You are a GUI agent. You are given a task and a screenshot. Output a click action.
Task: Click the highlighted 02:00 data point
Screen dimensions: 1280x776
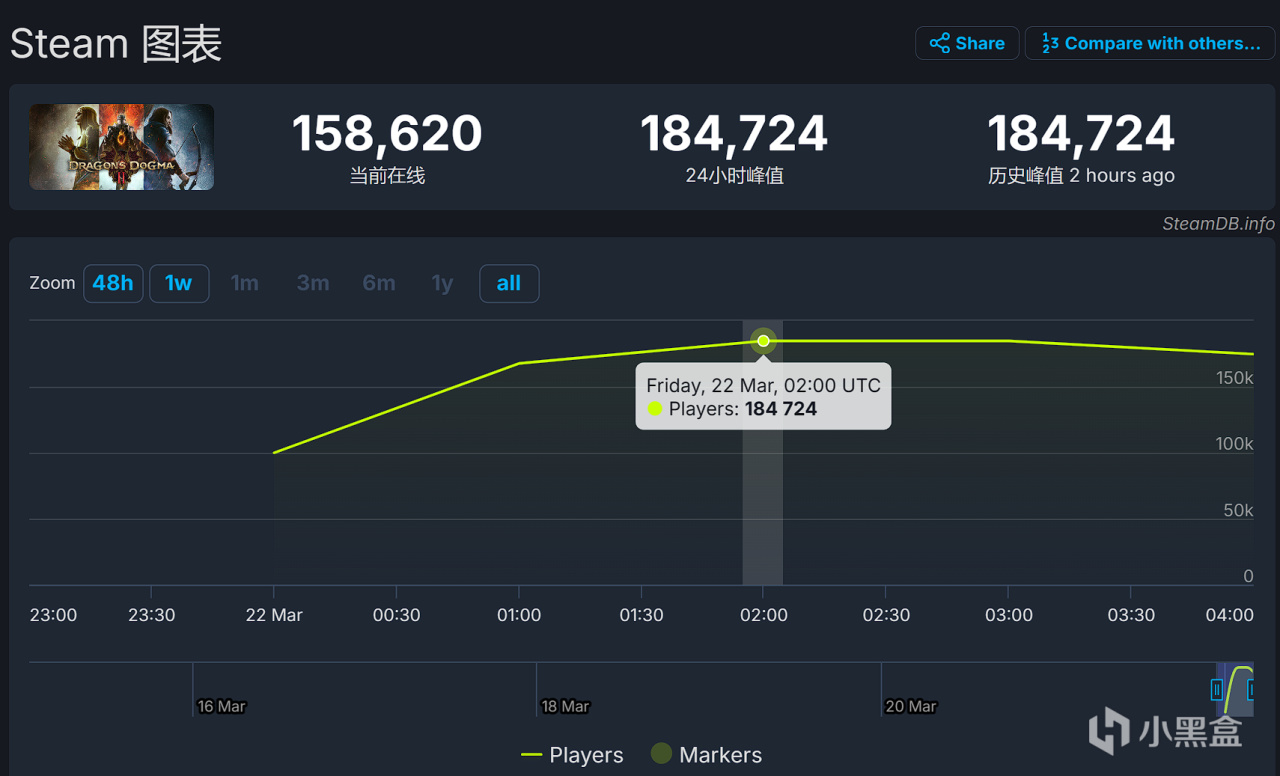pyautogui.click(x=763, y=341)
